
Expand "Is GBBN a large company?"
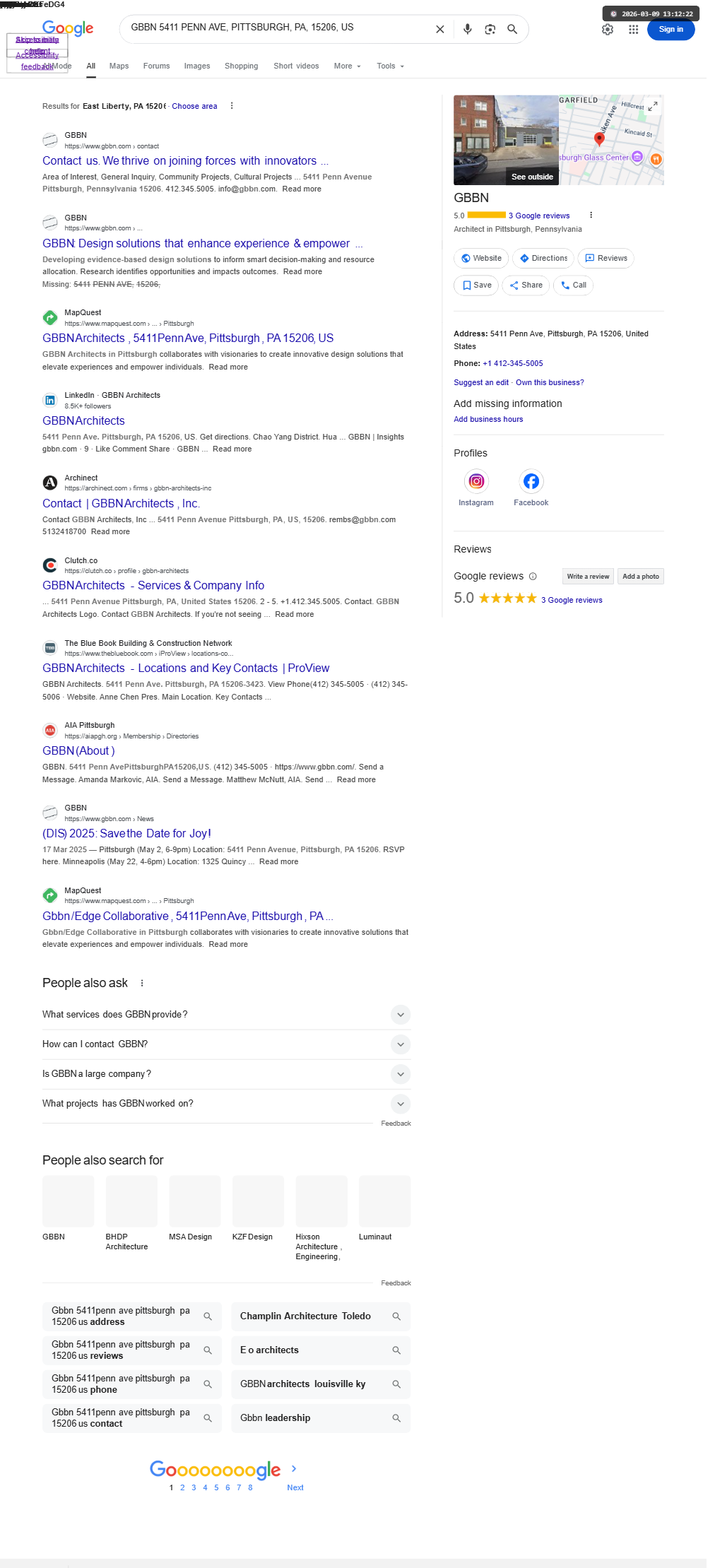(x=400, y=1074)
